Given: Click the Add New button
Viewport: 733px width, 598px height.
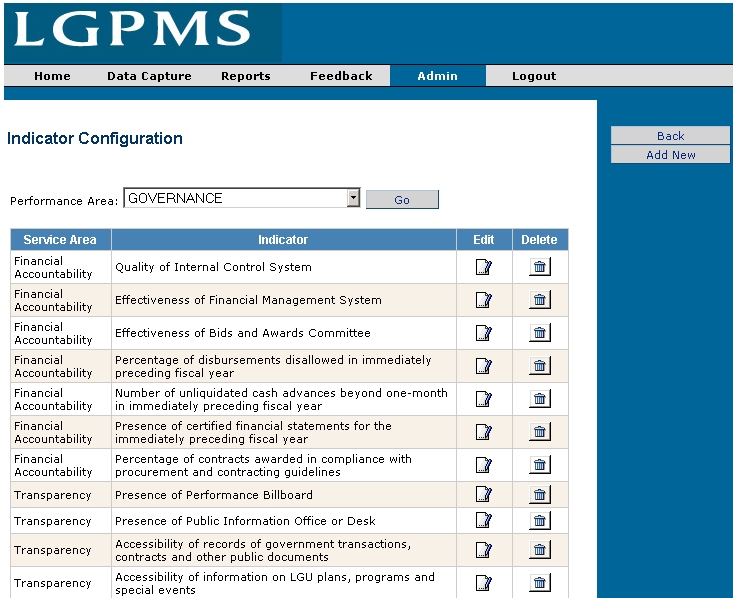Looking at the screenshot, I should 670,155.
